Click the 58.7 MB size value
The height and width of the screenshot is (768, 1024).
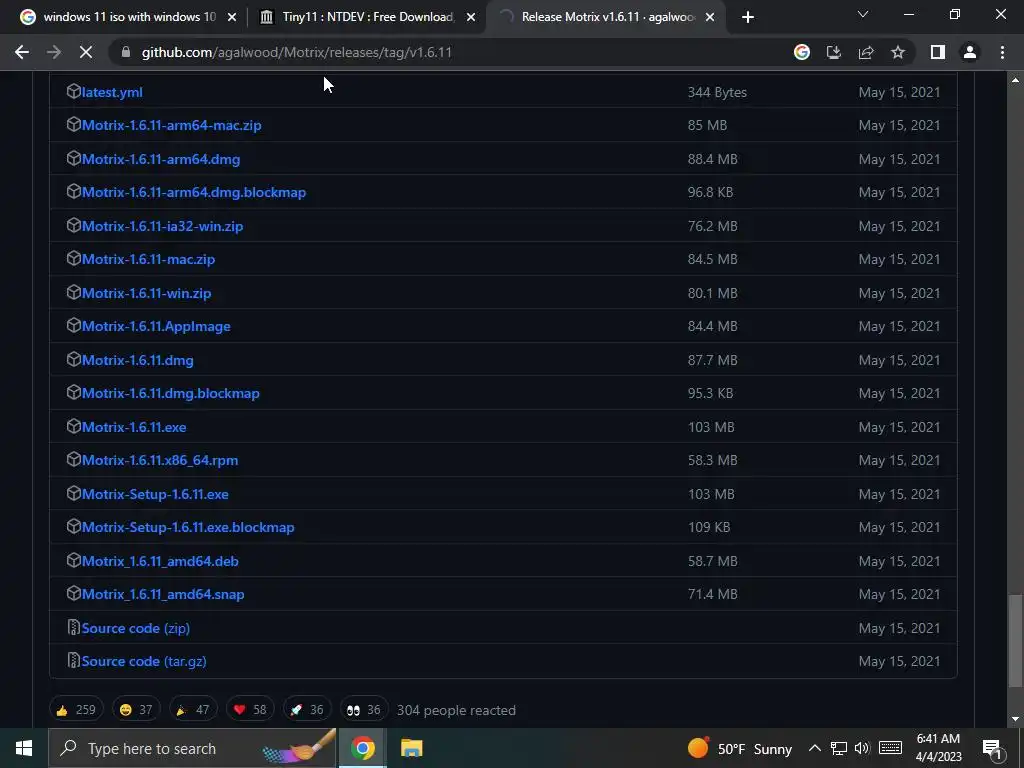pyautogui.click(x=712, y=561)
